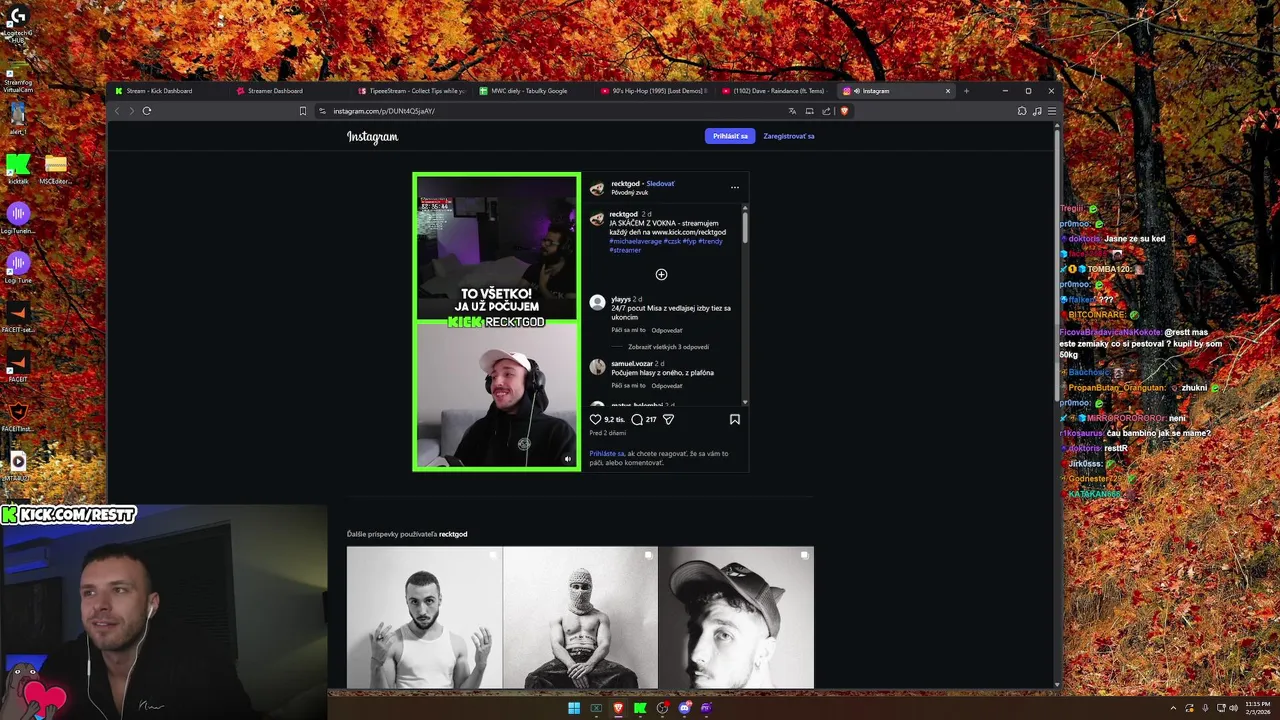Click the Prihlásiť sa login button
Screen dimensions: 1280x720
[730, 136]
